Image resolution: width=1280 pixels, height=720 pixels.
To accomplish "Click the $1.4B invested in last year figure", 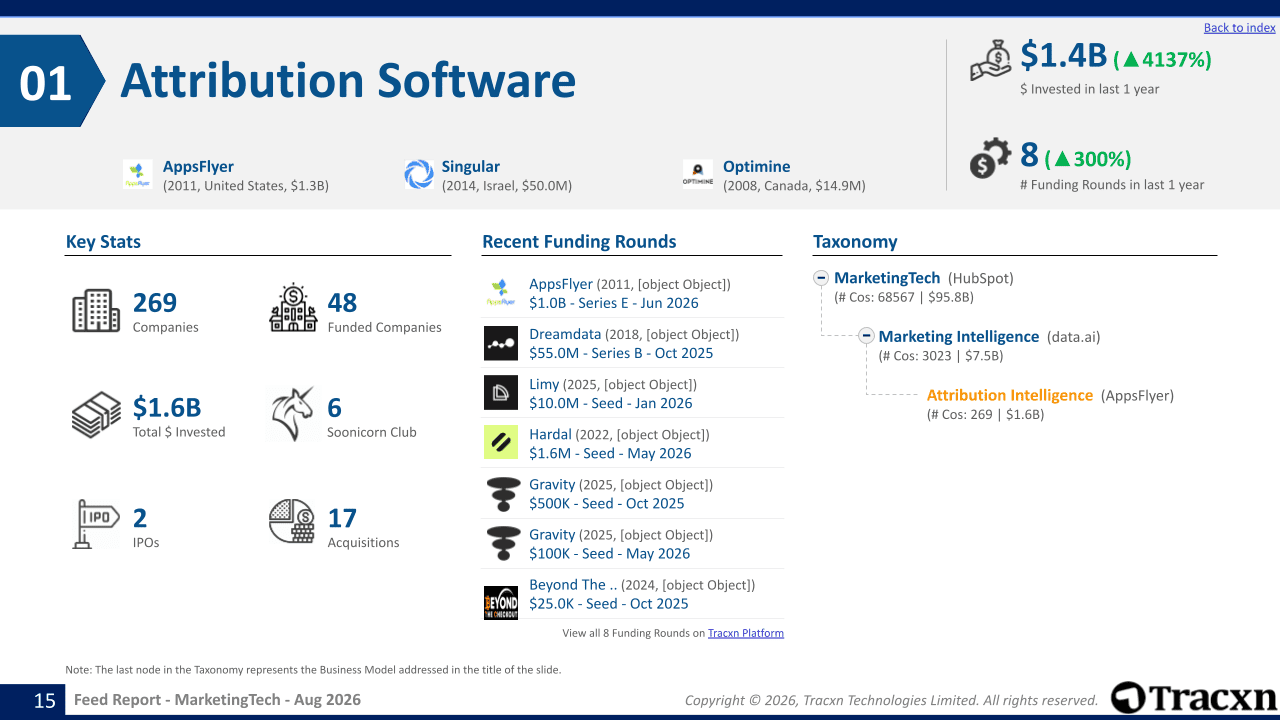I will 1064,56.
